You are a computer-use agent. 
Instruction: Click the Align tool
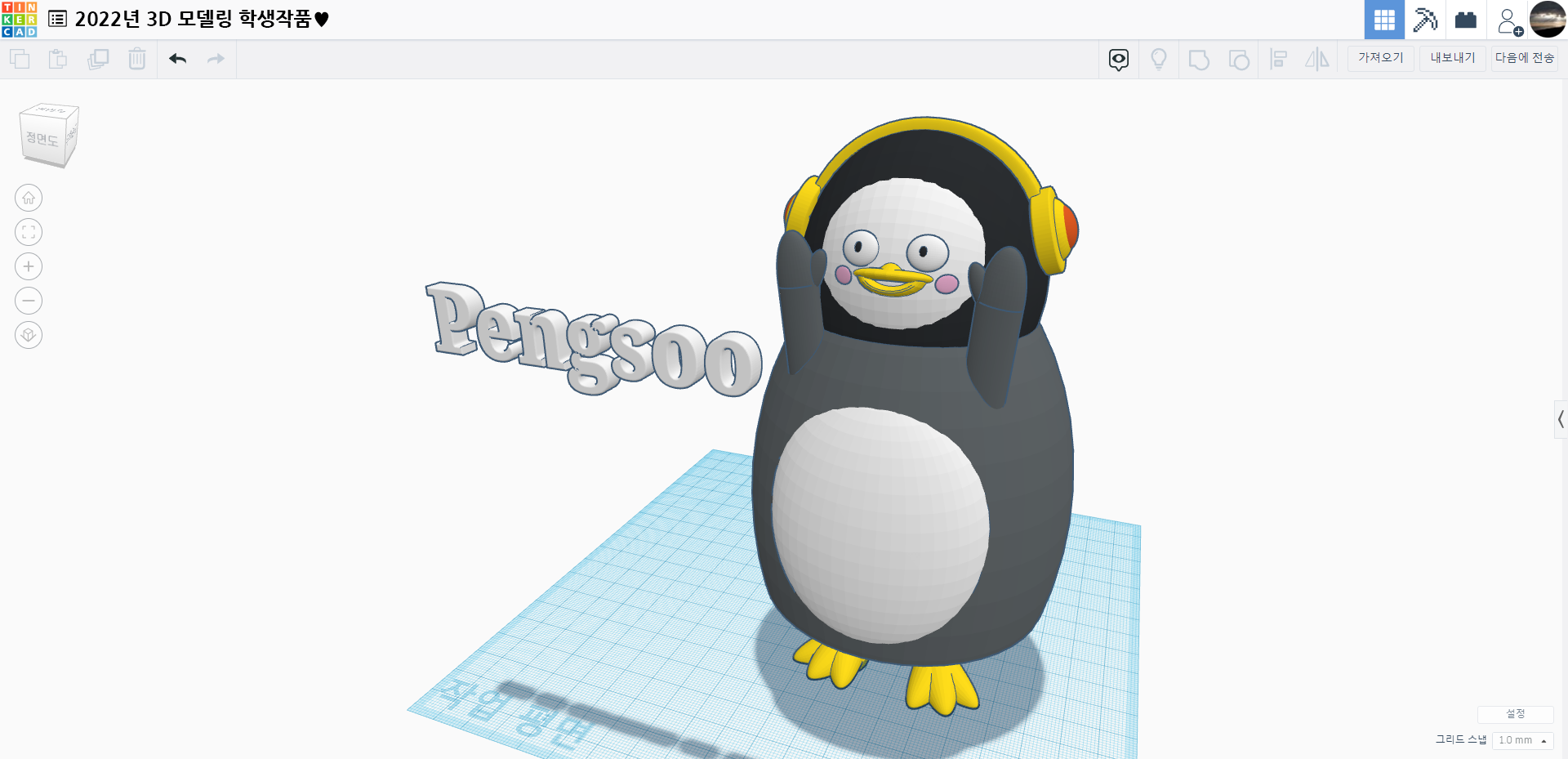point(1279,59)
